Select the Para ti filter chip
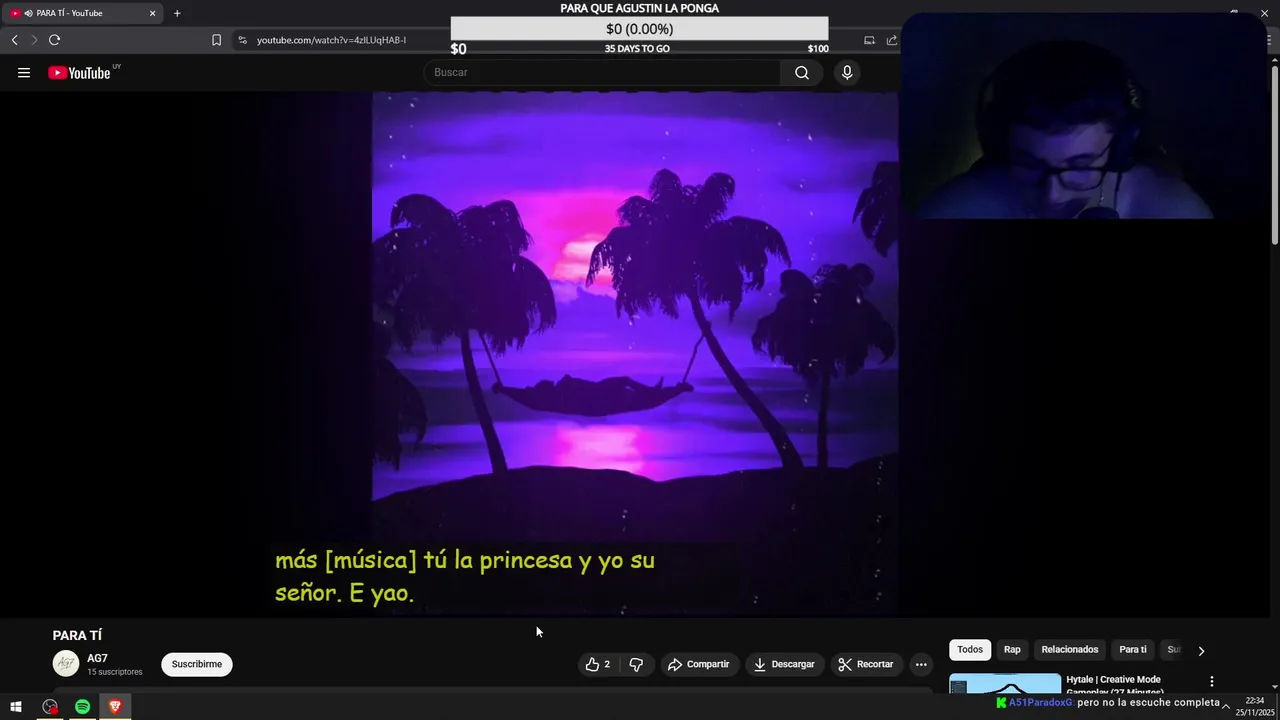The image size is (1280, 720). pyautogui.click(x=1133, y=650)
